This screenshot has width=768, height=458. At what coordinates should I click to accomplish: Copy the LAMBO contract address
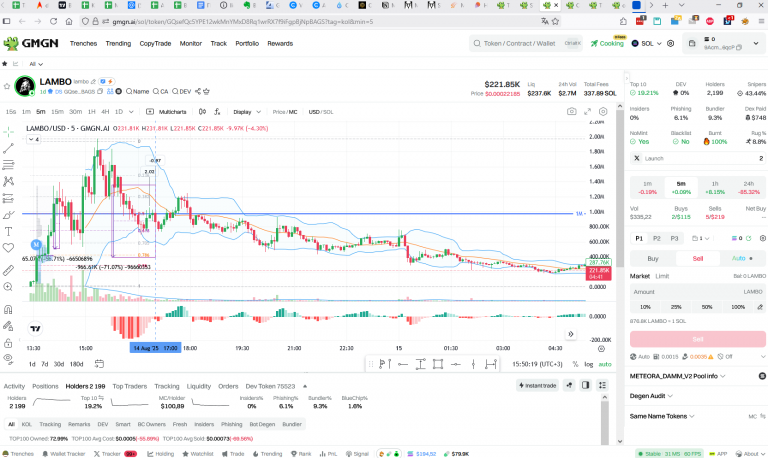pyautogui.click(x=100, y=92)
